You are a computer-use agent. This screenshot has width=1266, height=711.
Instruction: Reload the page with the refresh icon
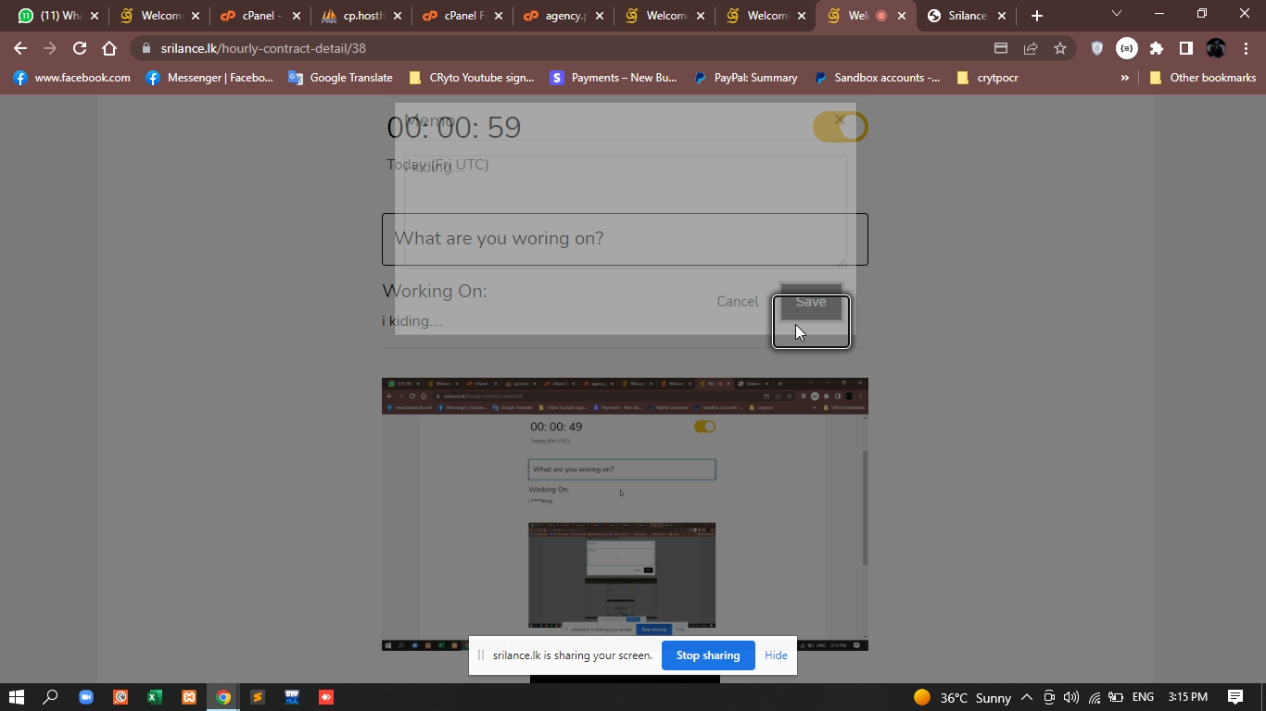79,48
